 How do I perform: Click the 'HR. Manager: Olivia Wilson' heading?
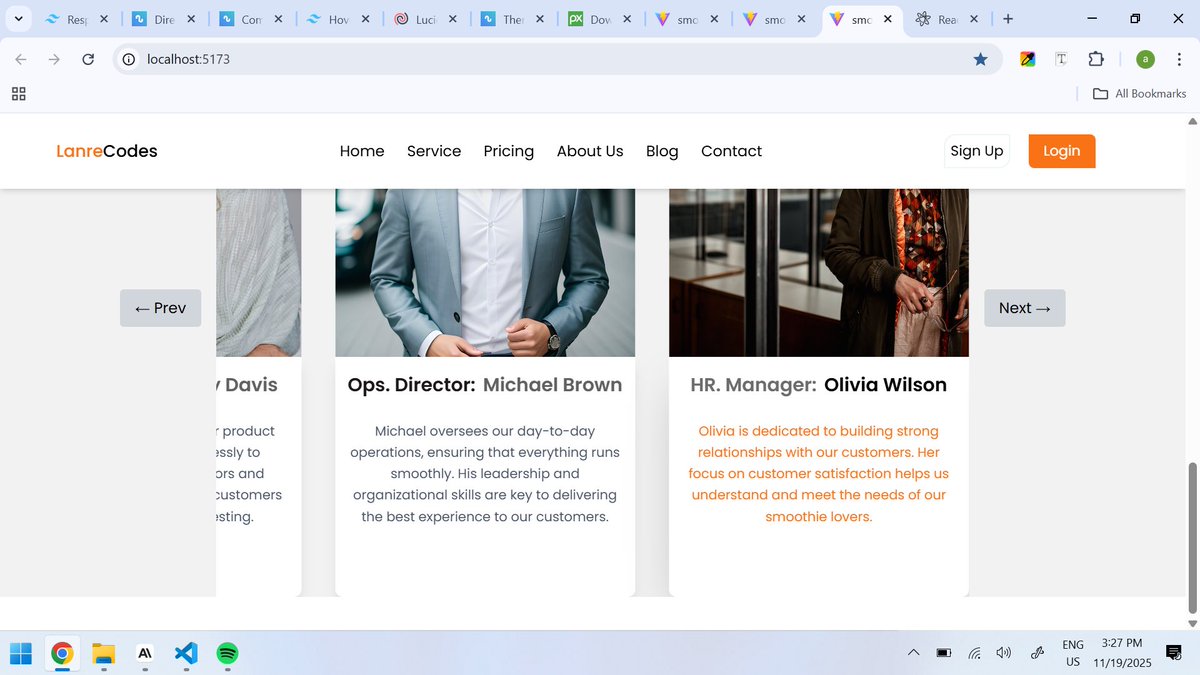pyautogui.click(x=819, y=385)
